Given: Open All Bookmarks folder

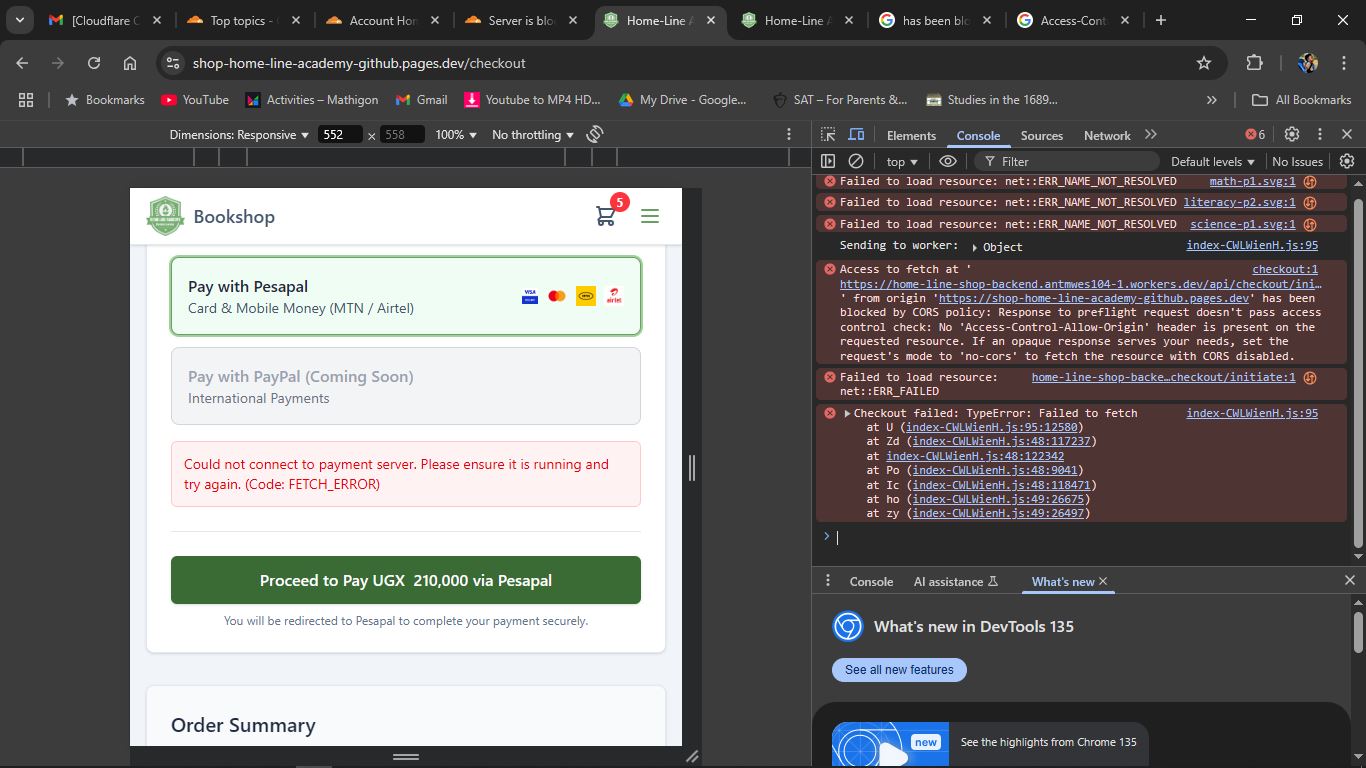Looking at the screenshot, I should 1303,100.
